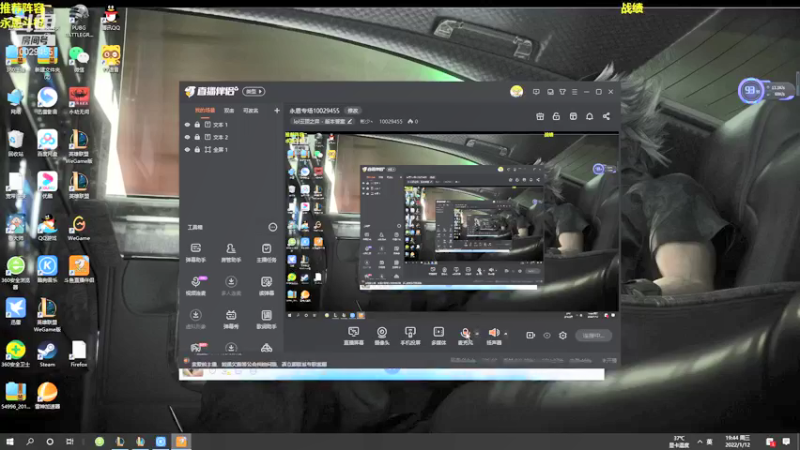Open the Steam desktop shortcut
Viewport: 800px width, 450px height.
(x=47, y=354)
